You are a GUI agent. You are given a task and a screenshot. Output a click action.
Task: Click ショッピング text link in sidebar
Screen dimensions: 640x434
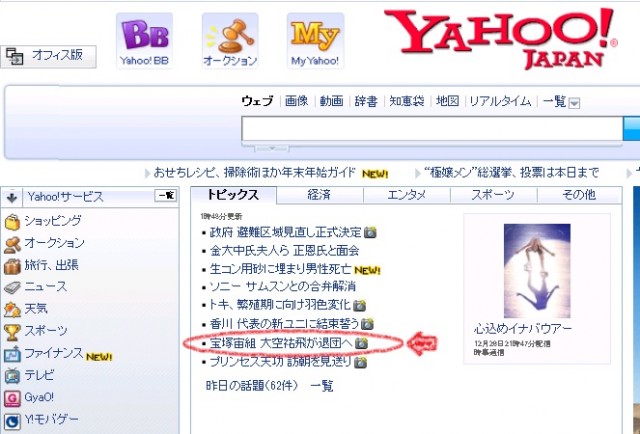click(53, 221)
